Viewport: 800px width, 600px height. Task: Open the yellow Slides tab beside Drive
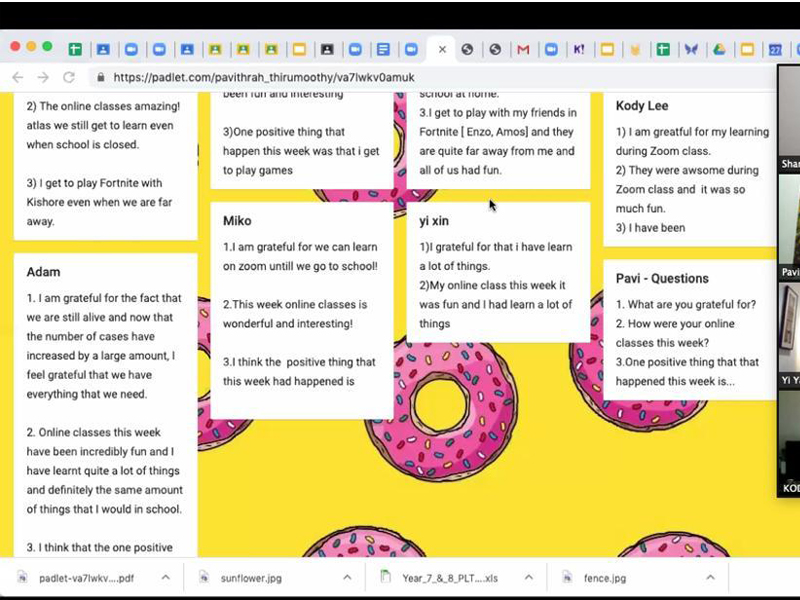point(747,49)
